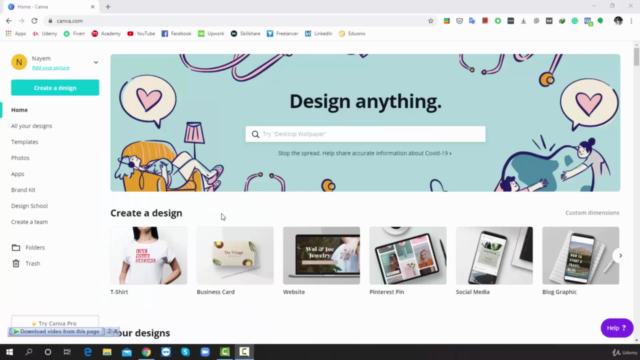Open the LinkedIn bookmark
Image resolution: width=640 pixels, height=360 pixels.
pyautogui.click(x=318, y=33)
